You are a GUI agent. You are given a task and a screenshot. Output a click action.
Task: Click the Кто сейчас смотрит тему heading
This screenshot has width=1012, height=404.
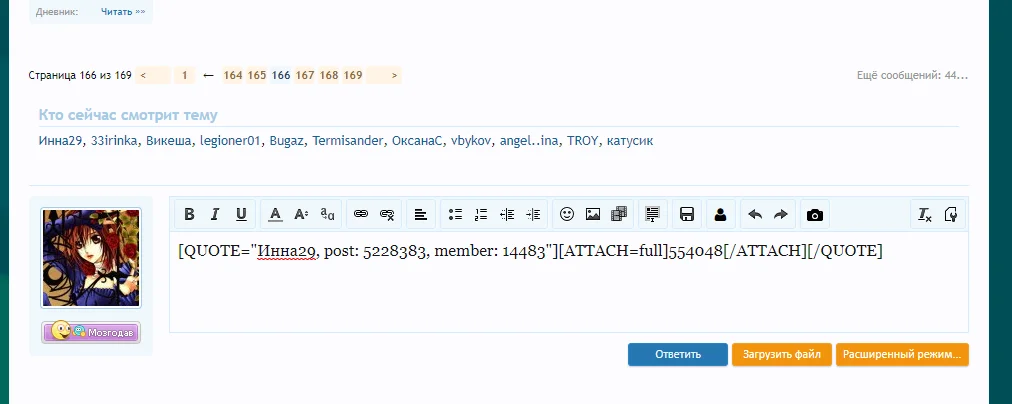click(128, 116)
